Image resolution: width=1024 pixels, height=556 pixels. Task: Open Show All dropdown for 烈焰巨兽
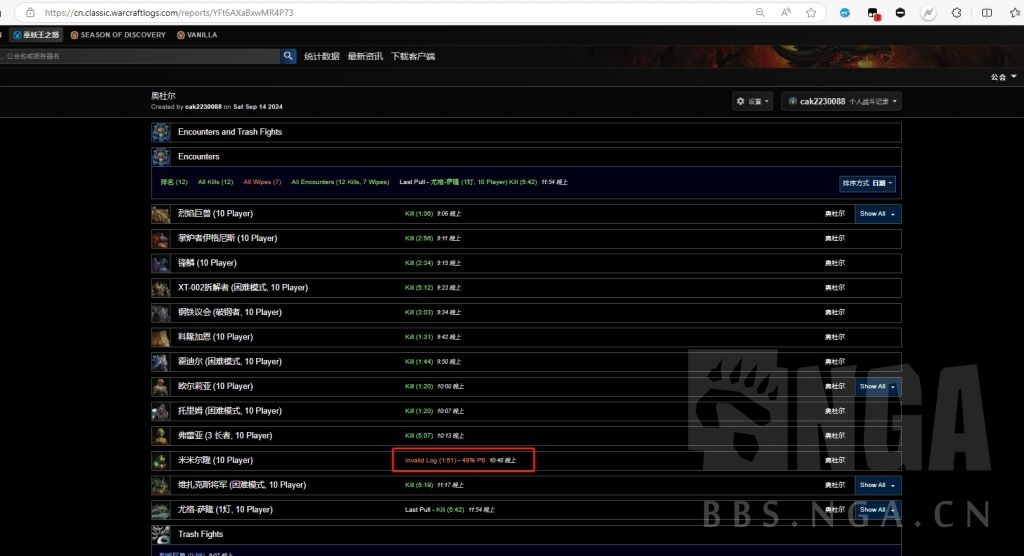tap(877, 214)
